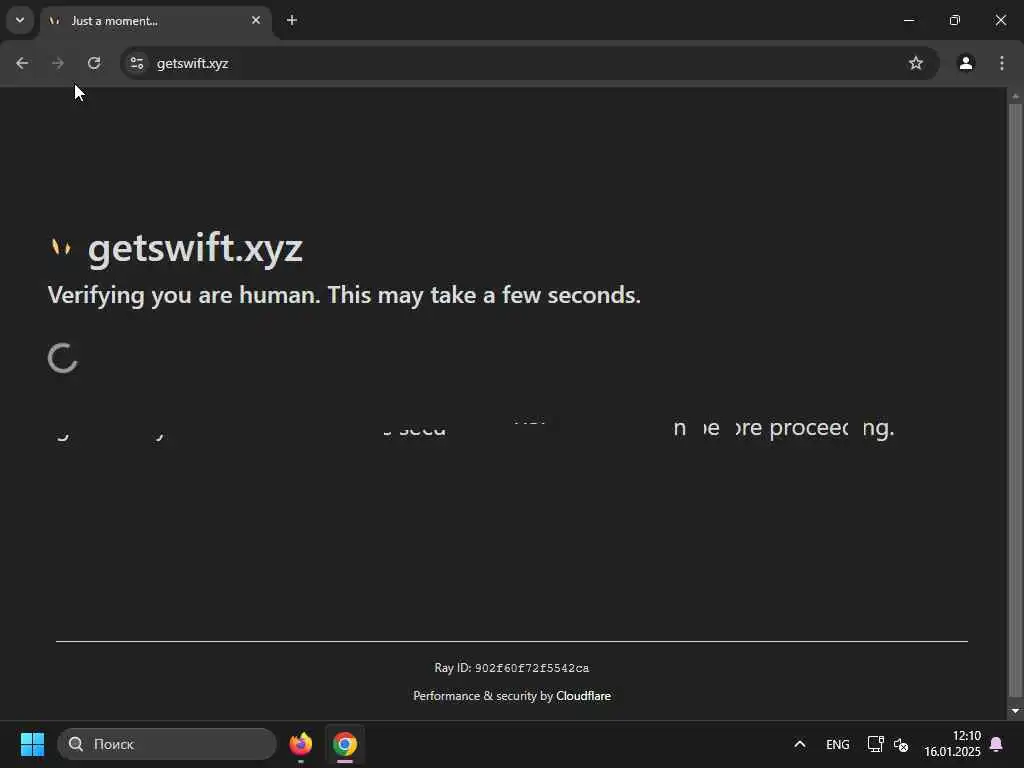Click the getswift.xyz heading
The height and width of the screenshot is (768, 1024).
[x=195, y=249]
